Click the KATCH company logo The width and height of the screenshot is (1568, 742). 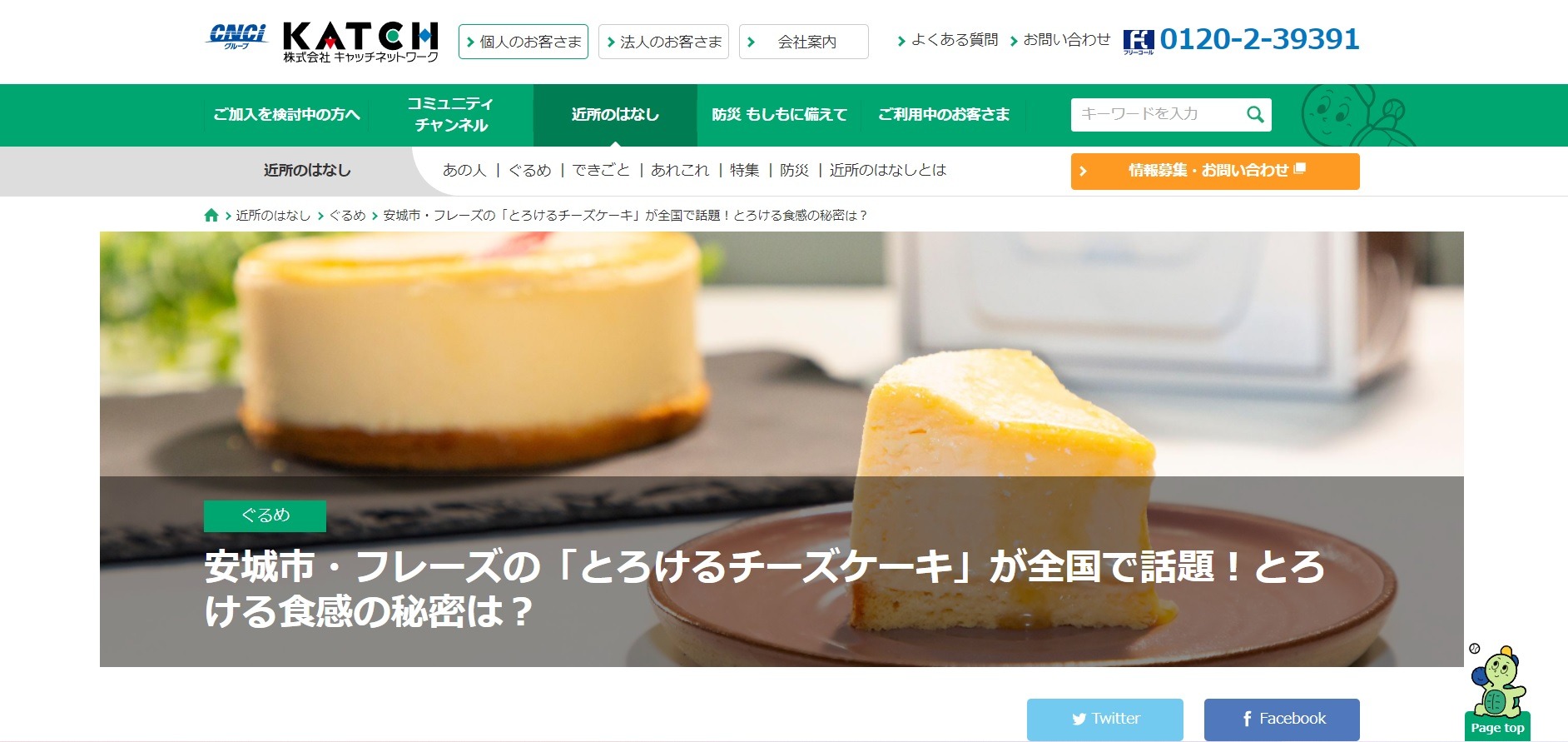pos(360,42)
